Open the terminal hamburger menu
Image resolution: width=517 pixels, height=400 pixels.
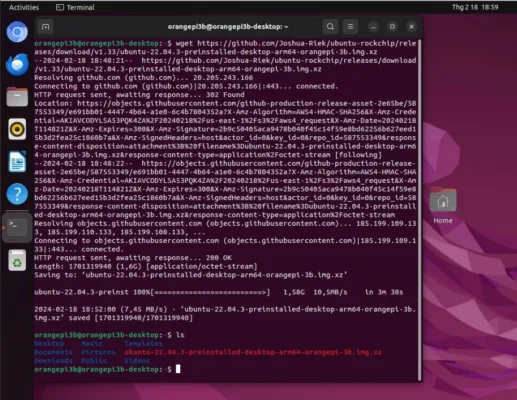[350, 27]
